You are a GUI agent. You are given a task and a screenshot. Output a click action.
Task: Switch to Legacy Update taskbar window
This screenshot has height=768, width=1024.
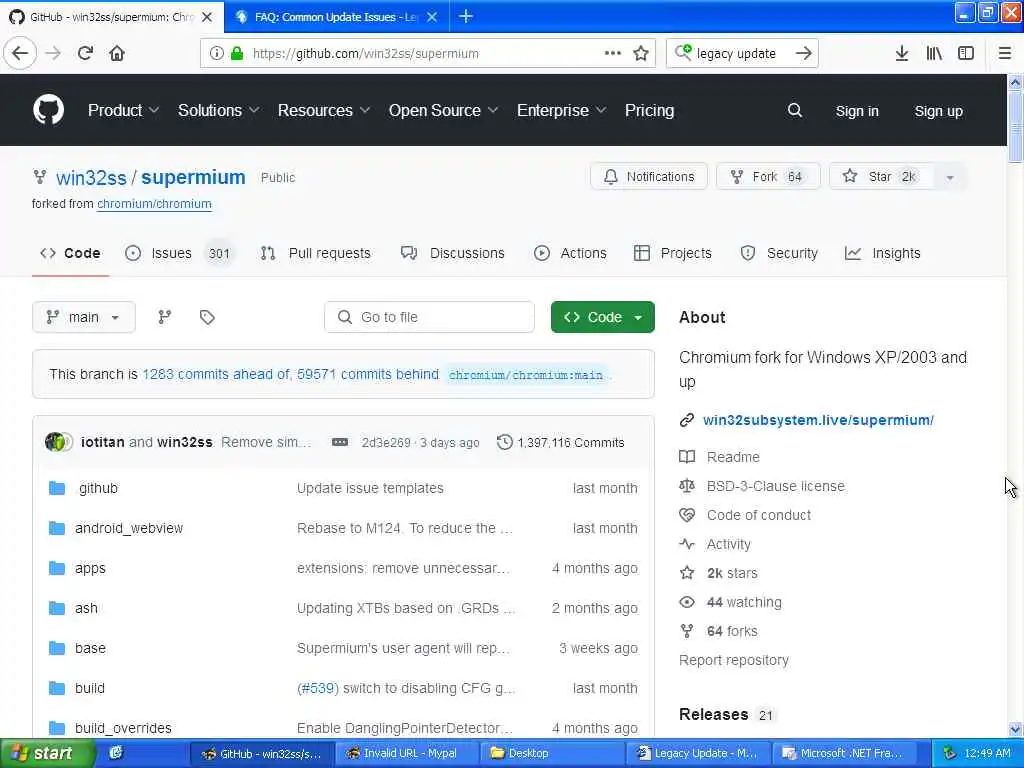[698, 753]
